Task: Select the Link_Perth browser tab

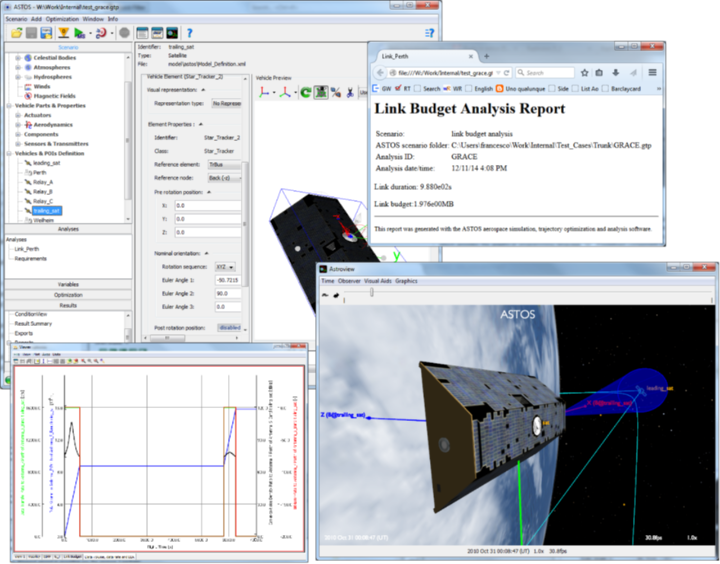Action: pyautogui.click(x=425, y=56)
